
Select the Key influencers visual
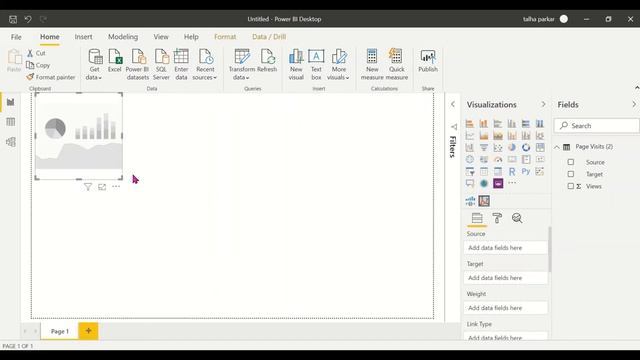(x=540, y=171)
